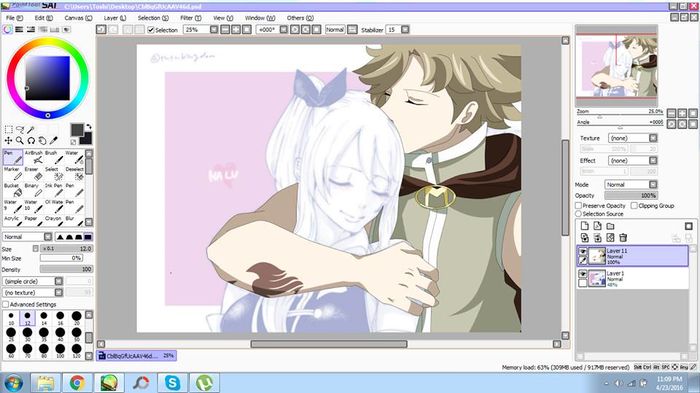The image size is (700, 393).
Task: Toggle the Selection checkbox in toolbar
Action: coord(151,30)
